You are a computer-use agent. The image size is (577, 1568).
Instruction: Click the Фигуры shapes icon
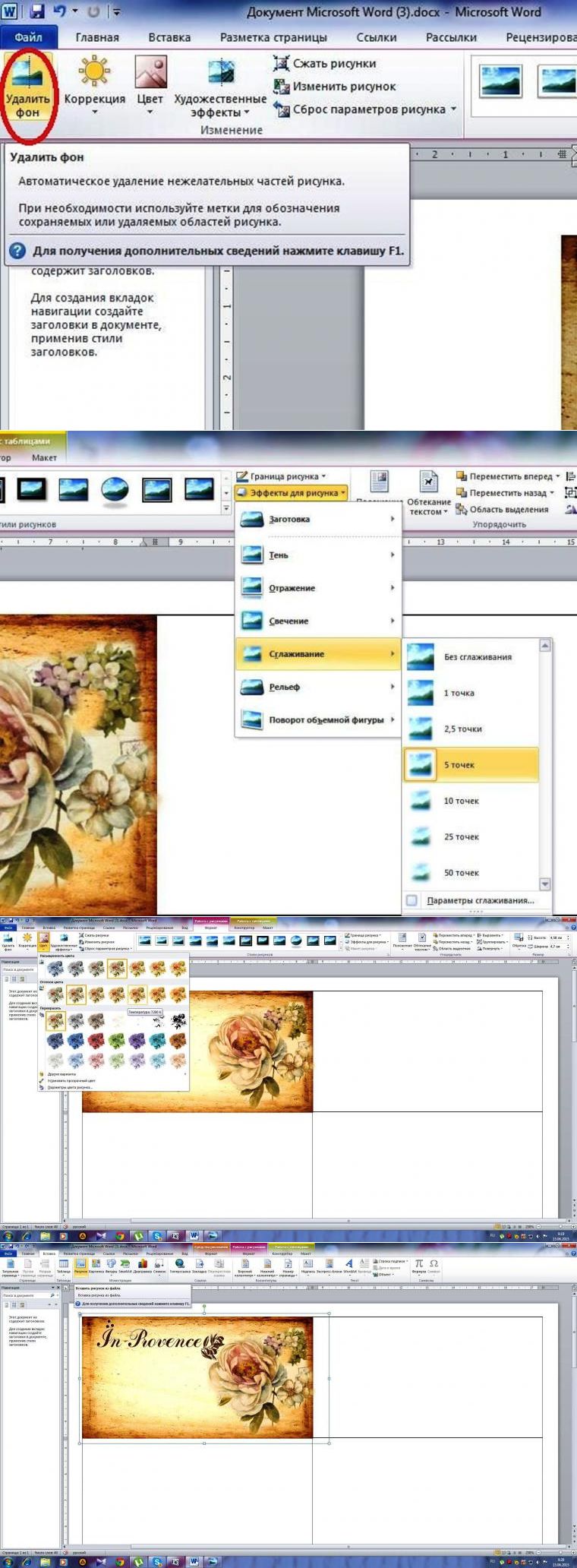point(111,1267)
